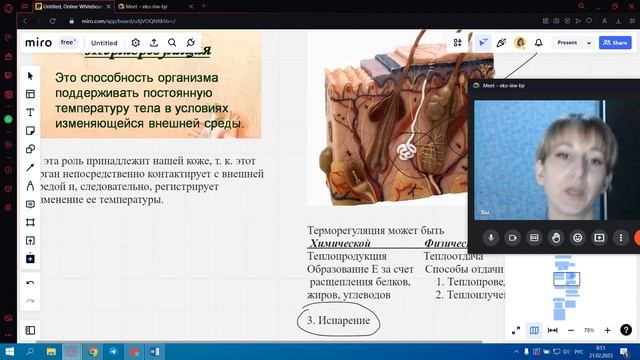Select the Frame tool
This screenshot has width=640, height=360.
pyautogui.click(x=30, y=222)
